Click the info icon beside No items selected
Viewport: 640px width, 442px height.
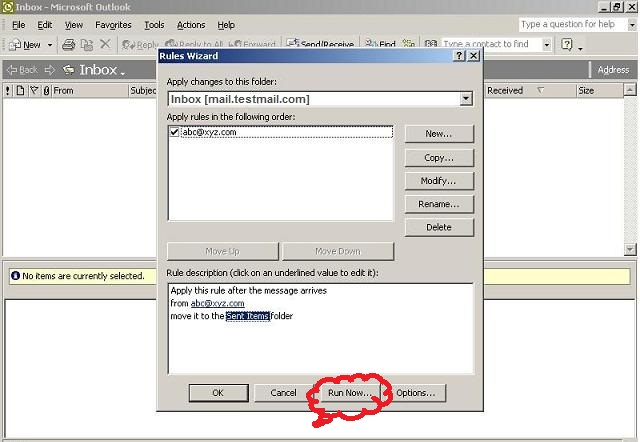pos(16,276)
